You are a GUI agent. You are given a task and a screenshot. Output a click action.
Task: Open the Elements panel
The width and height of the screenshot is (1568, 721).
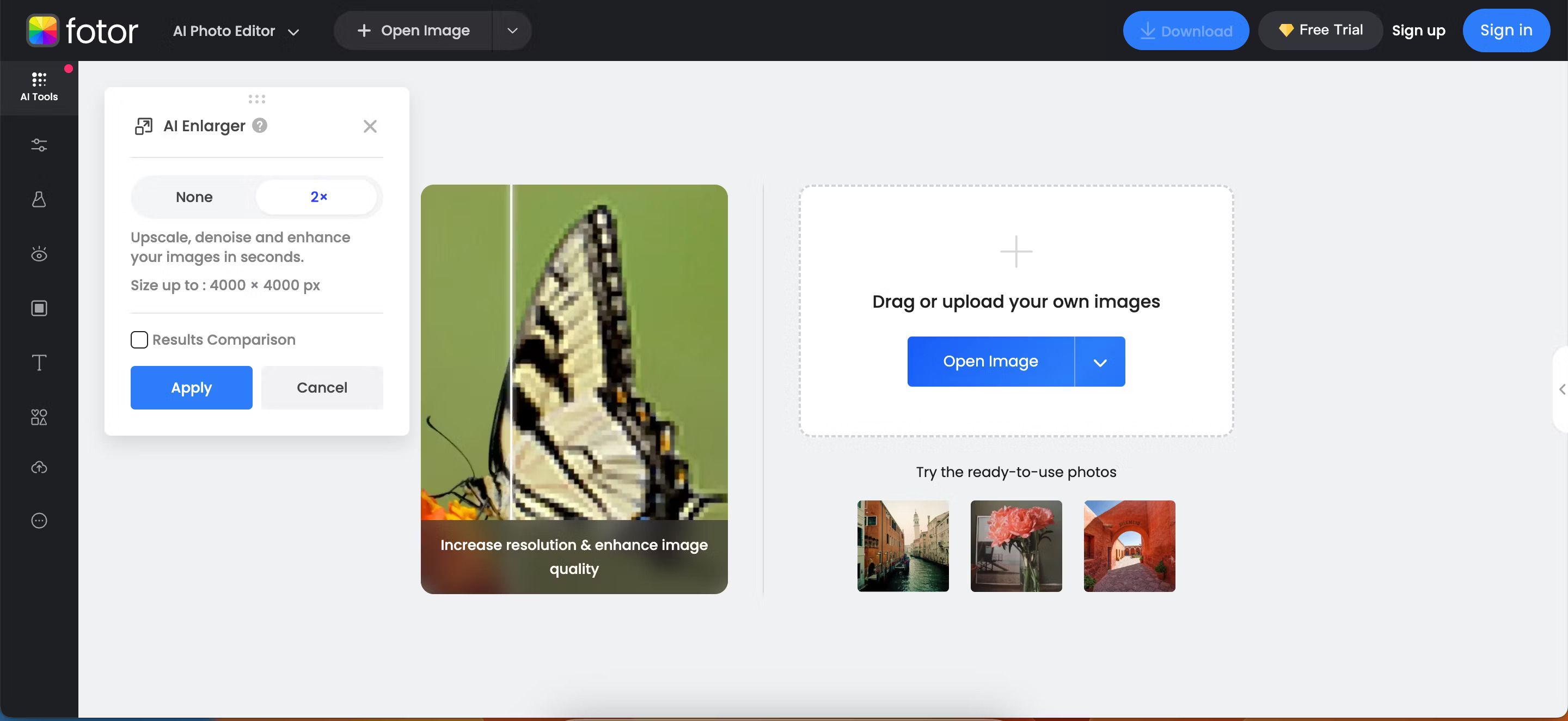point(39,417)
